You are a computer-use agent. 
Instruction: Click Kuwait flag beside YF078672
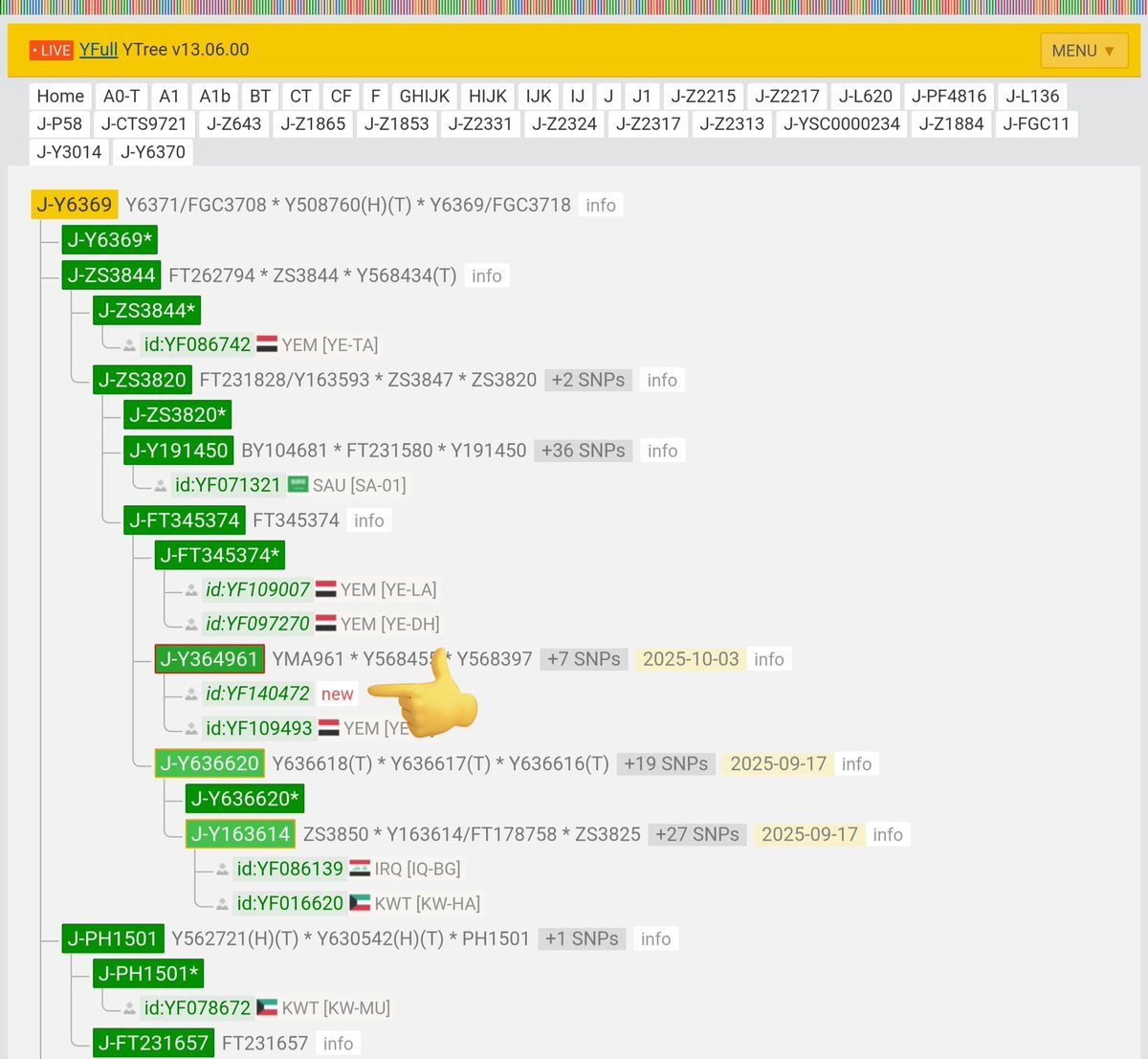[x=267, y=1007]
